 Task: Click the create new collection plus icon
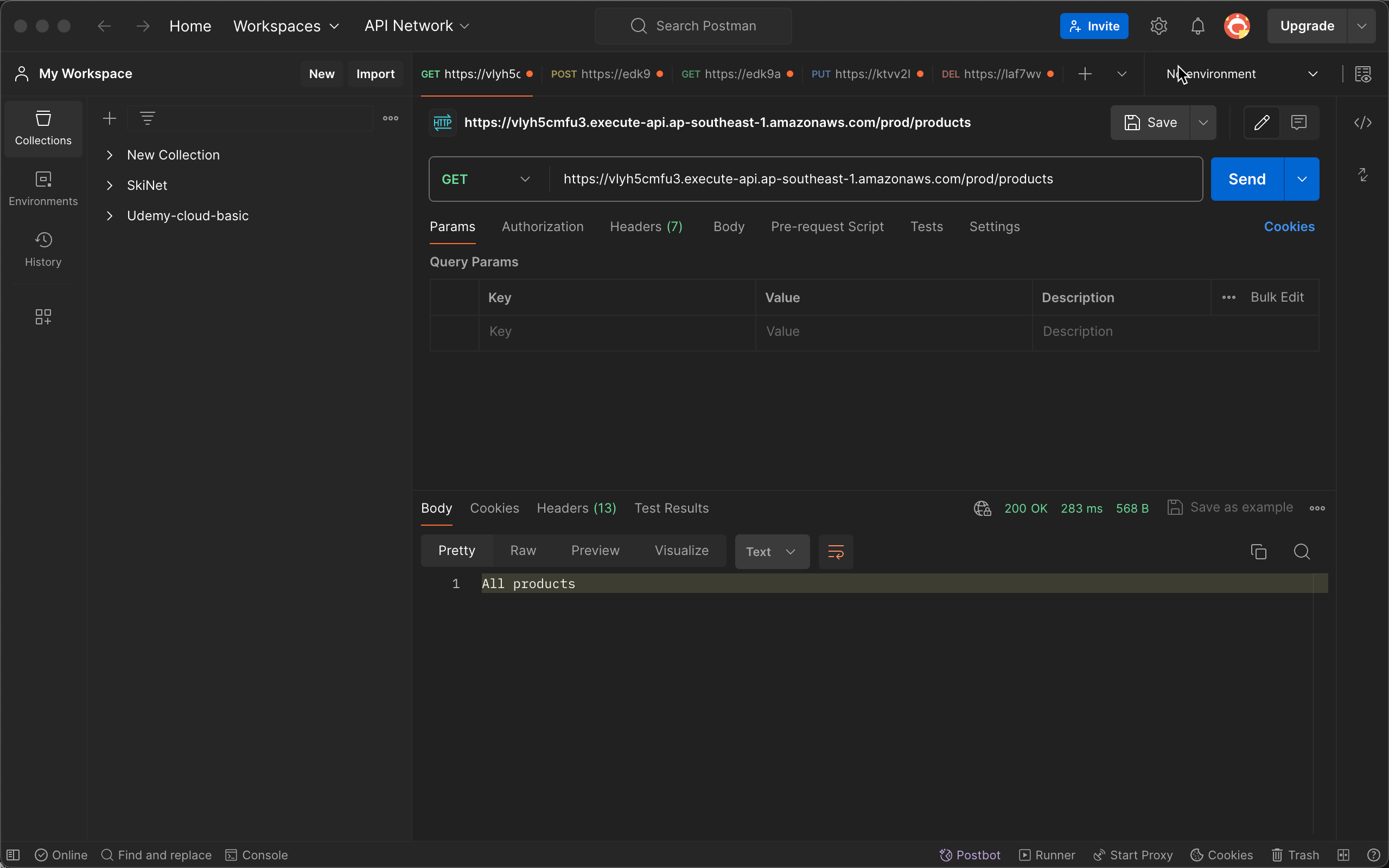pyautogui.click(x=109, y=118)
